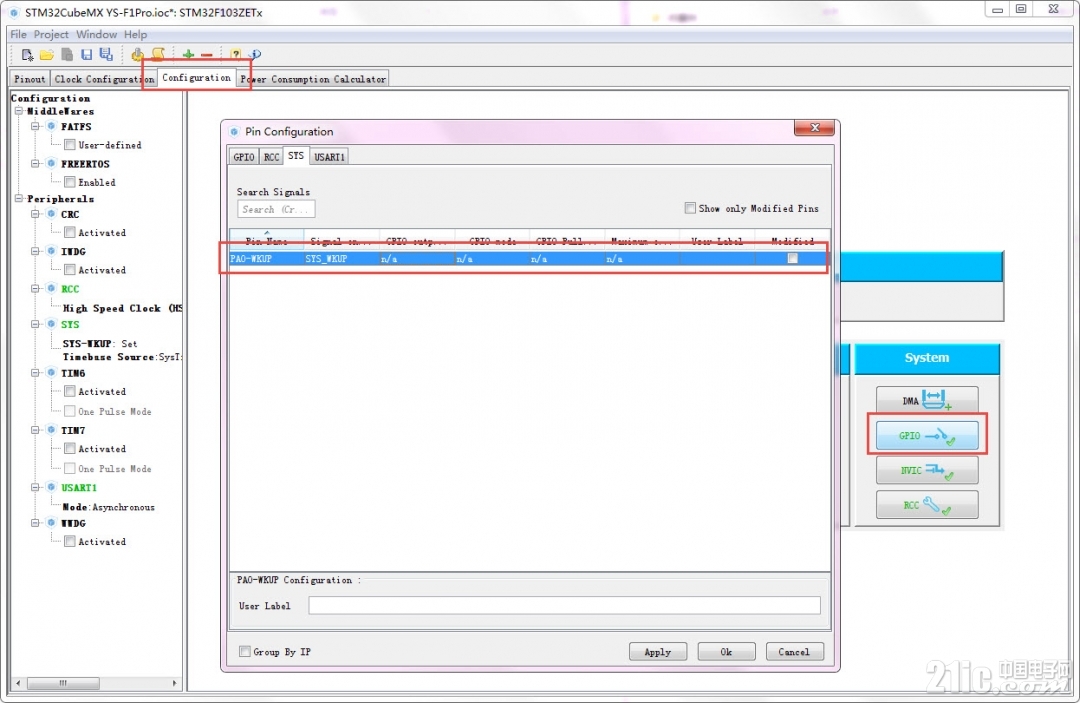Close the Pin Configuration dialog
Image resolution: width=1080 pixels, height=703 pixels.
click(814, 127)
